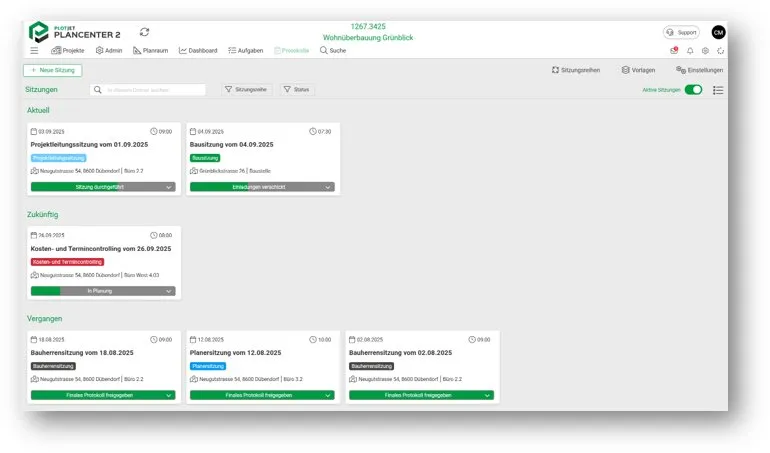This screenshot has width=770, height=453.
Task: Open Suche in the navigation bar
Action: coord(333,51)
